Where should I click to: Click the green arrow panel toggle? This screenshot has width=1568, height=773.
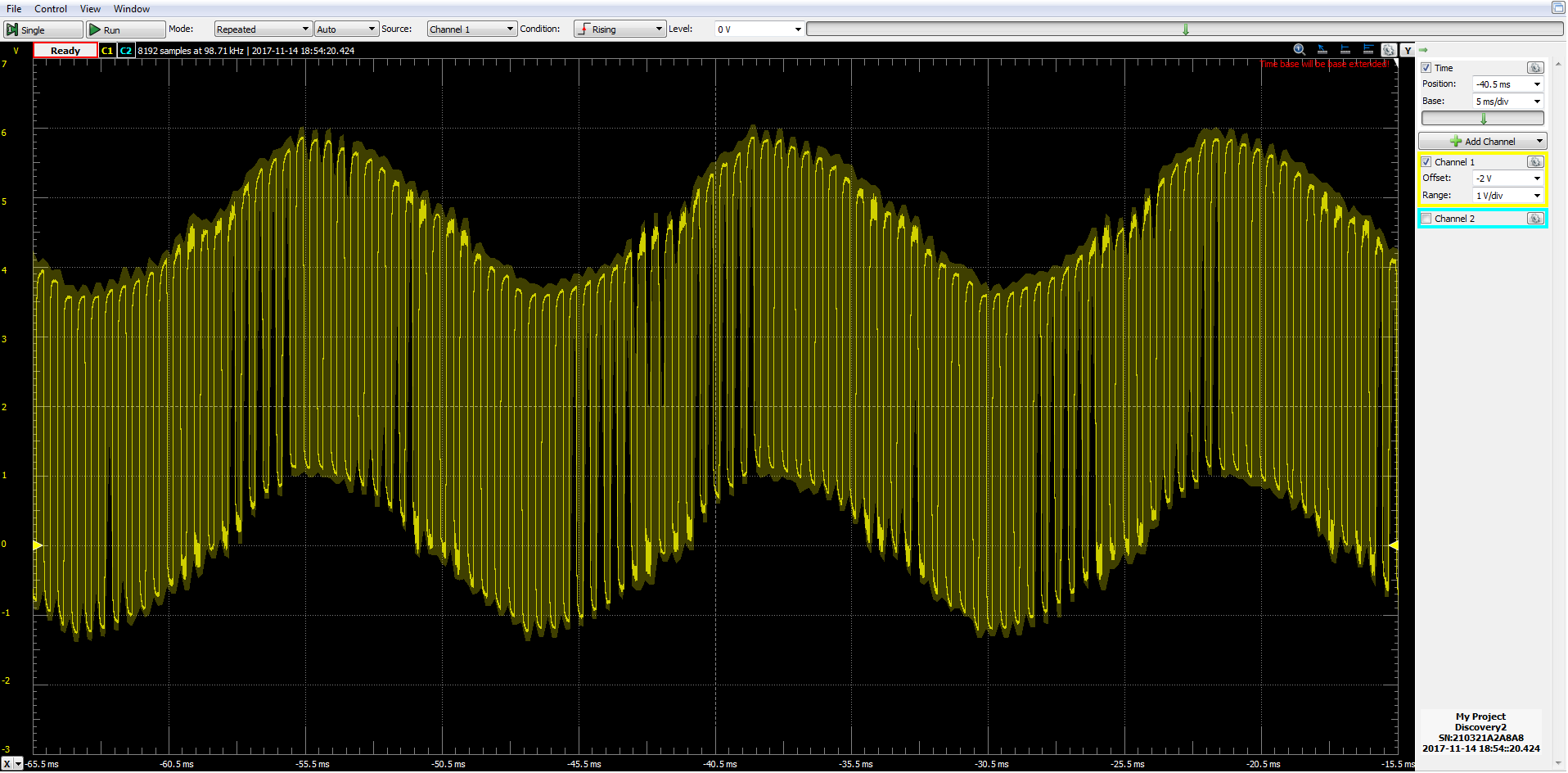point(1423,50)
